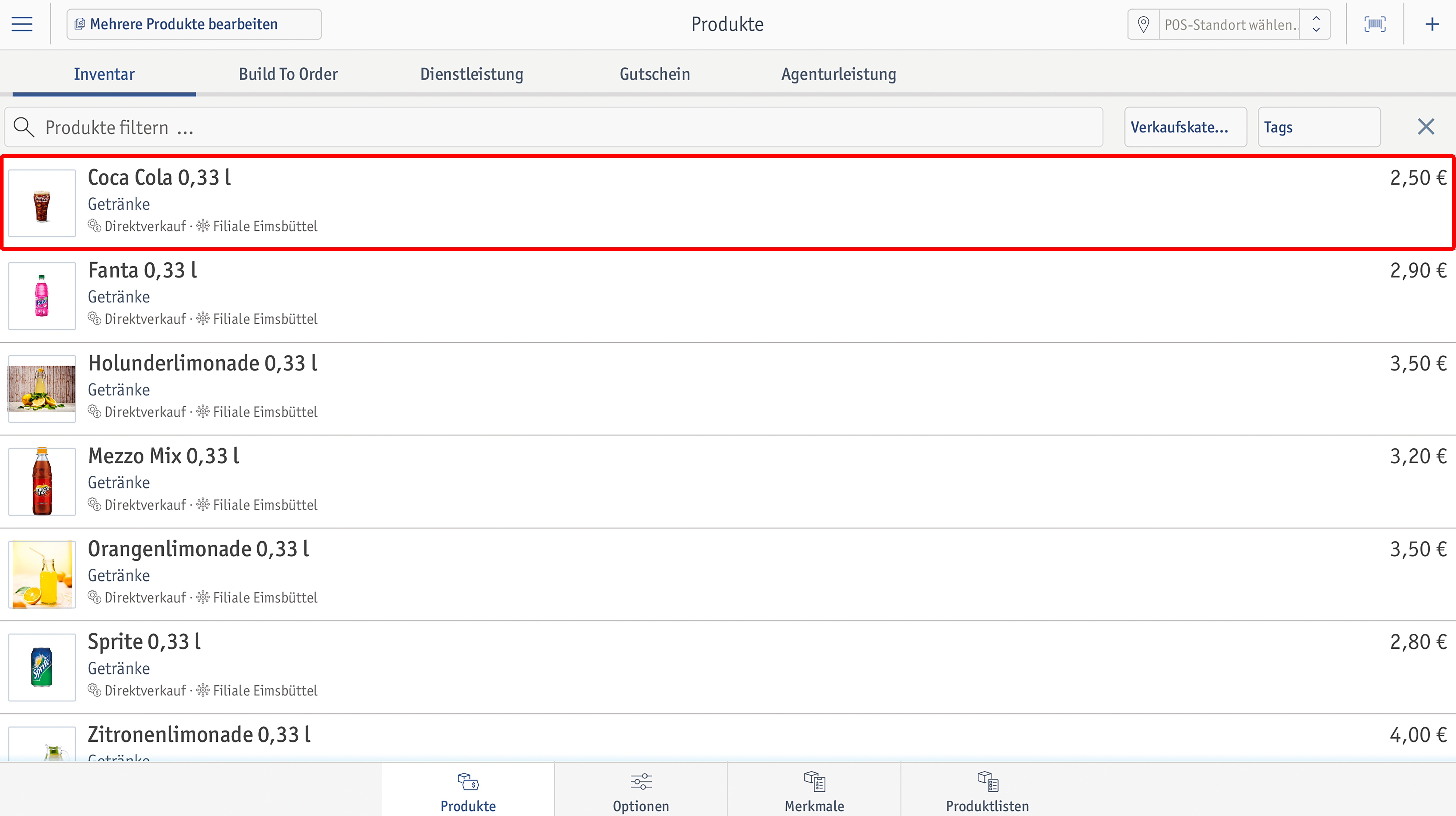Screen dimensions: 1456x816
Task: Click Filiale Eimsbüttel icon in Fanta row
Action: click(203, 319)
